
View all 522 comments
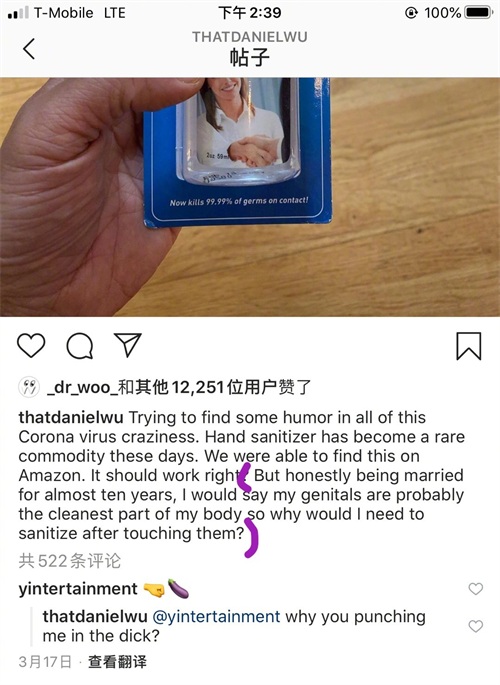tap(69, 561)
